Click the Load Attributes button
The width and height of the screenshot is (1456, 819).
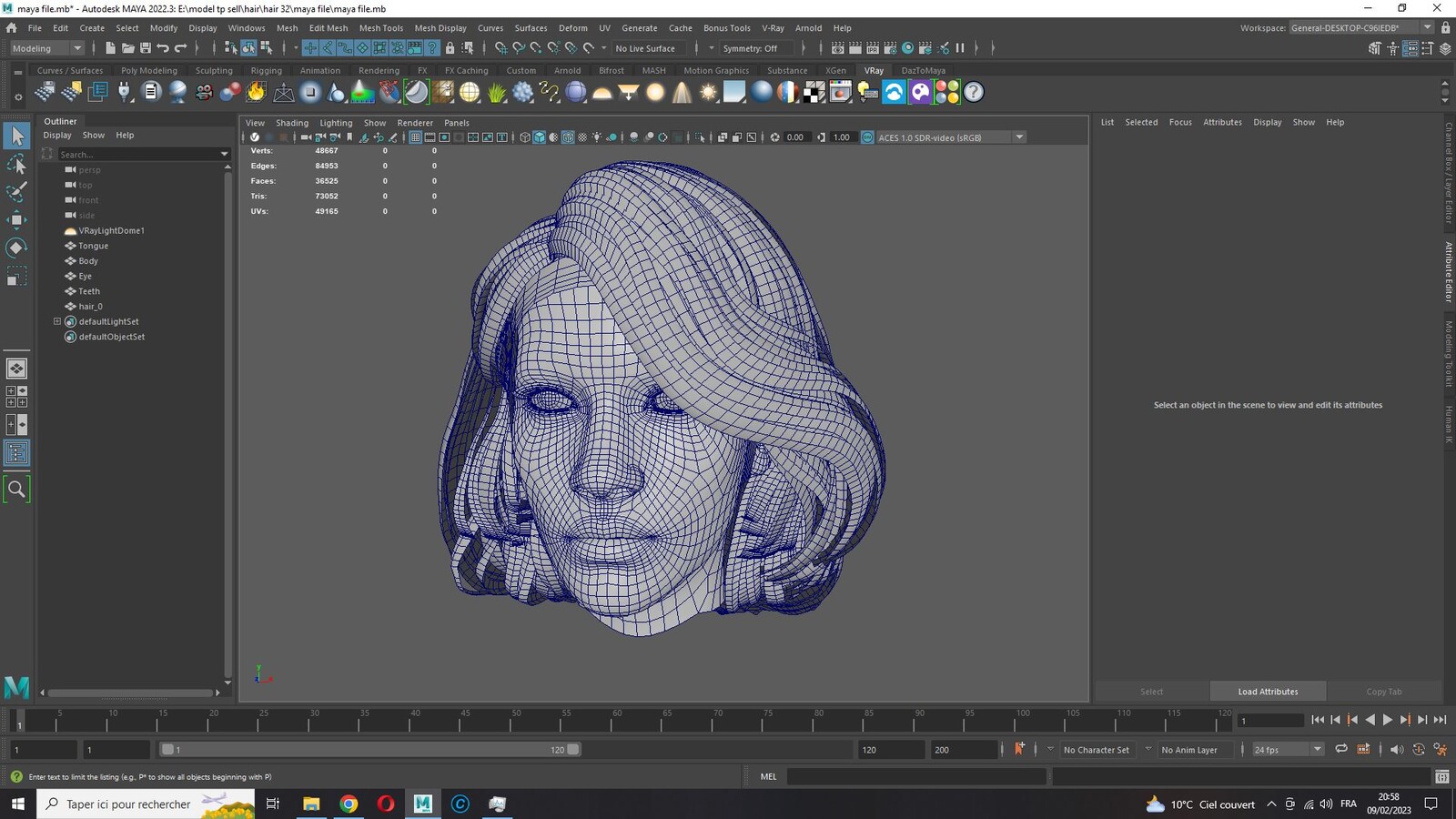(1268, 692)
